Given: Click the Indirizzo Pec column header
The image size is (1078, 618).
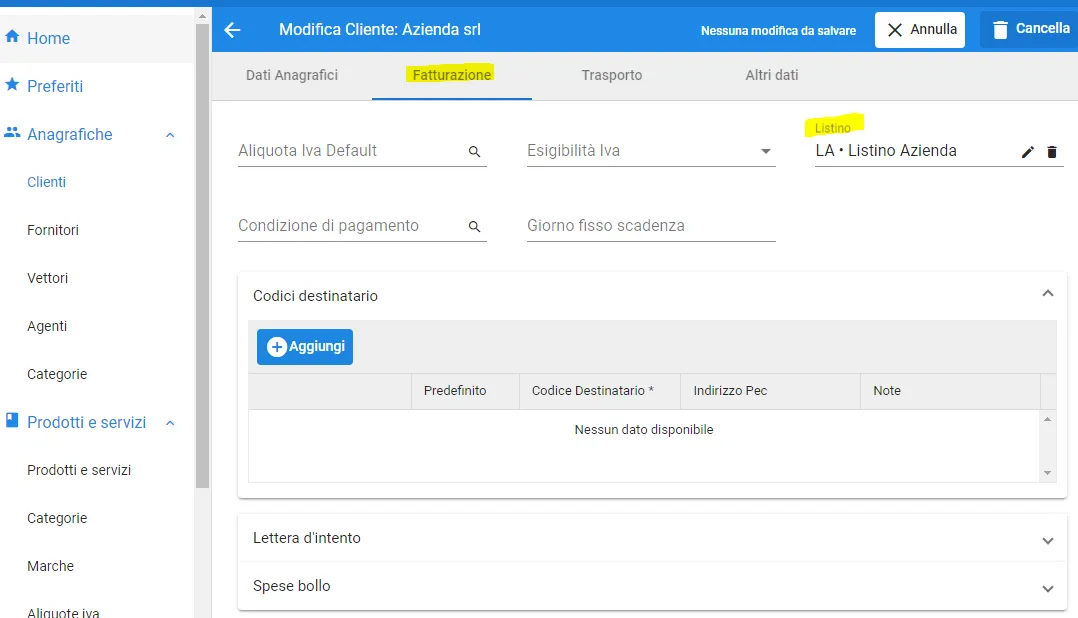Looking at the screenshot, I should (x=770, y=390).
